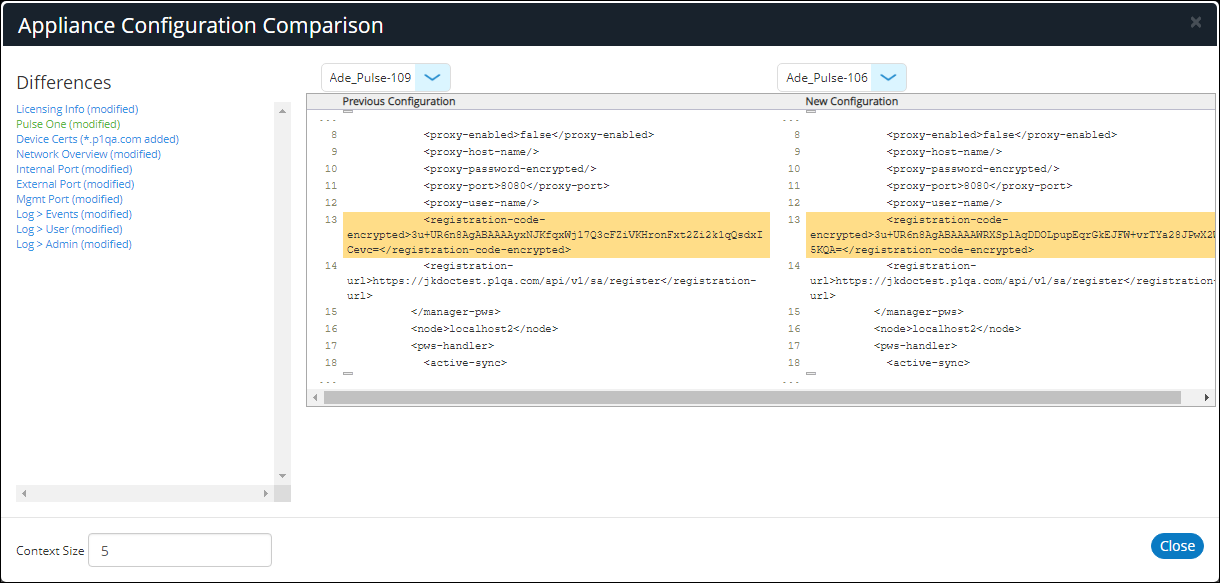Screen dimensions: 1220x583
Task: Click highlighted registration-code line 13 in Previous Configuration
Action: tap(556, 235)
